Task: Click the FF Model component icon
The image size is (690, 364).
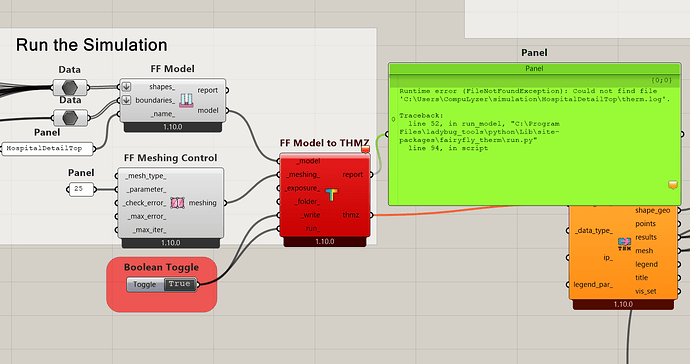Action: (x=186, y=100)
